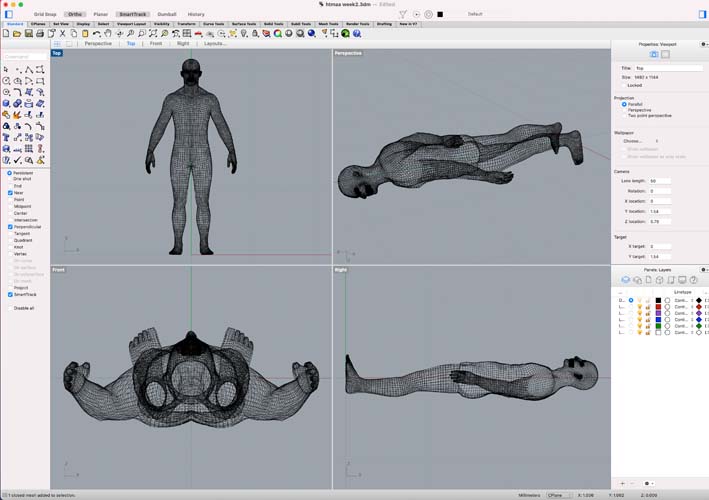Open the Wallpaper Choose dropdown
709x500 pixels.
click(640, 141)
